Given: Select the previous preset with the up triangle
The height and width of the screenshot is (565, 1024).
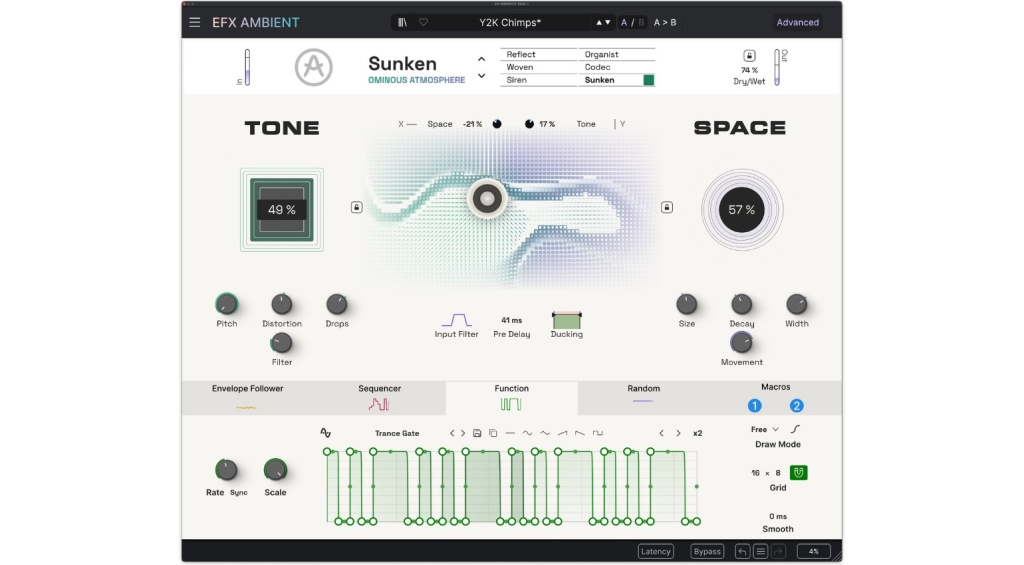Looking at the screenshot, I should click(x=599, y=22).
